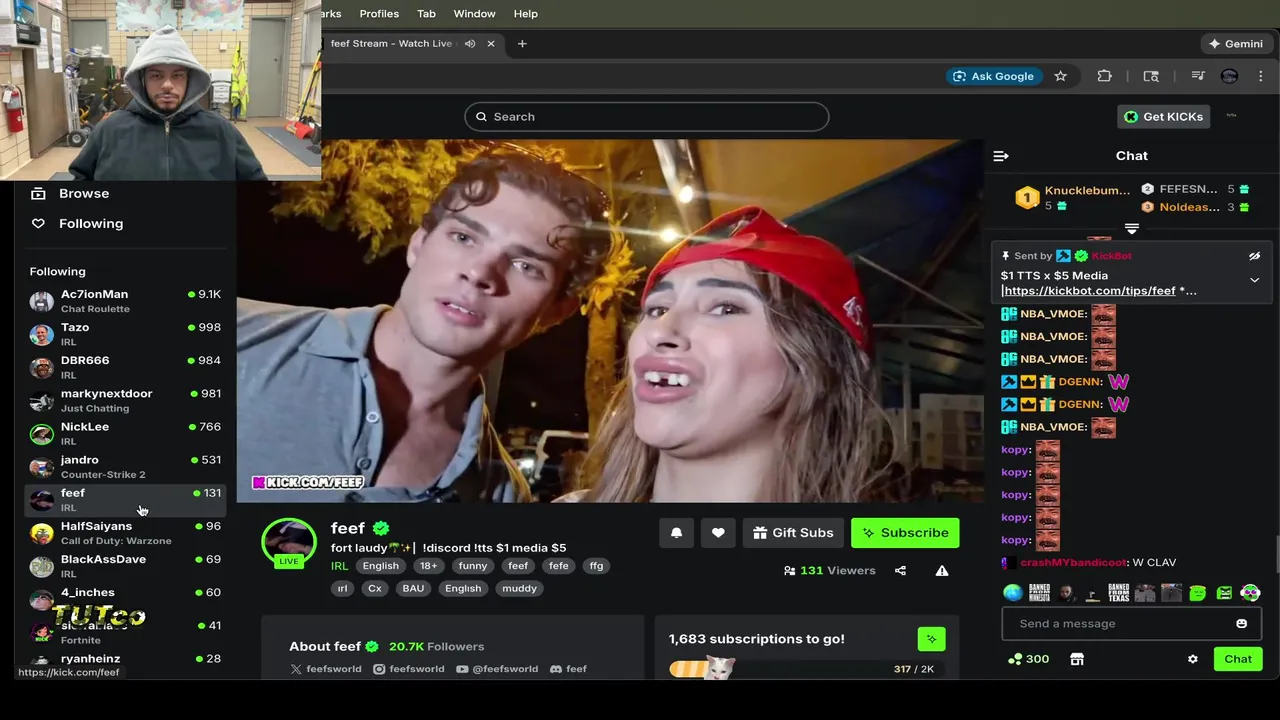
Task: Report stream using warning triangle icon
Action: click(942, 571)
